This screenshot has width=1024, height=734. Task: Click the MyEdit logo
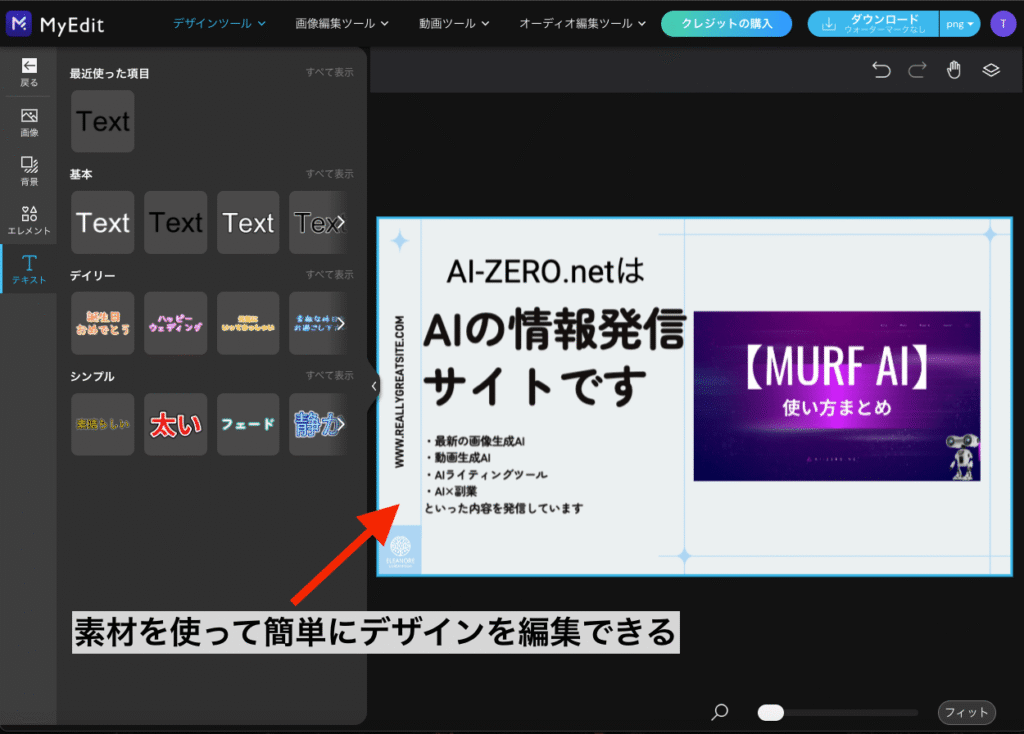(x=55, y=24)
